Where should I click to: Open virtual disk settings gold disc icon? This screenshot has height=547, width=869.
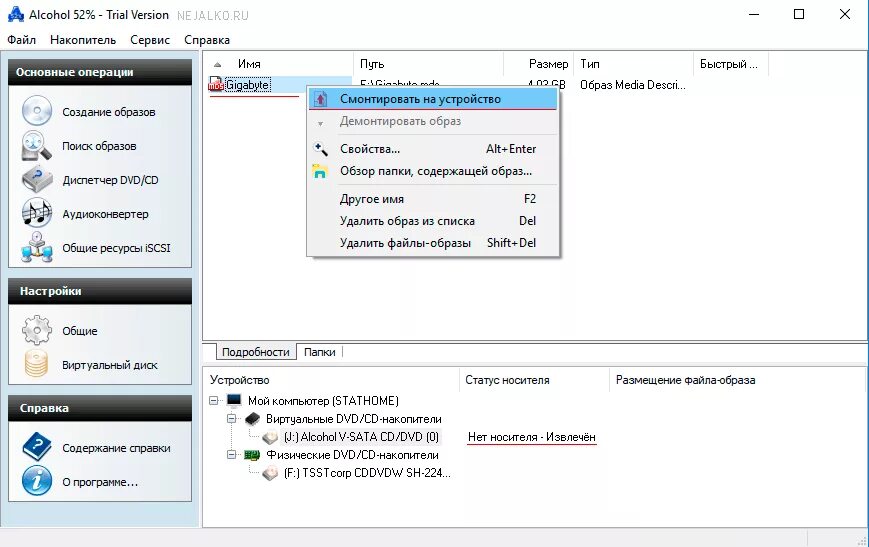tap(37, 364)
